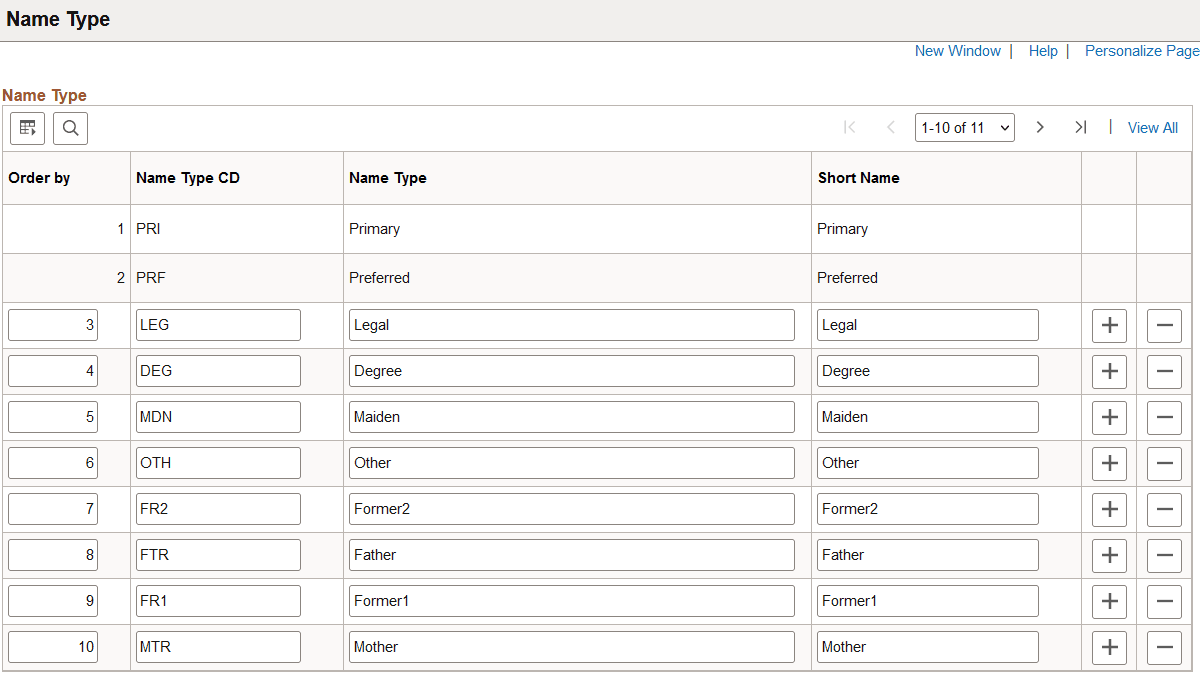The image size is (1200, 678).
Task: Delete the Mother row
Action: click(x=1164, y=647)
